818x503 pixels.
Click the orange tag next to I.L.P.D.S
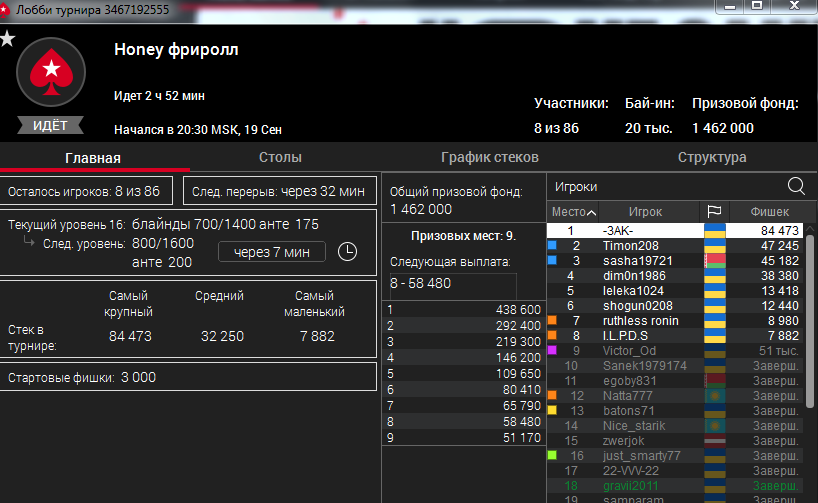coord(552,335)
